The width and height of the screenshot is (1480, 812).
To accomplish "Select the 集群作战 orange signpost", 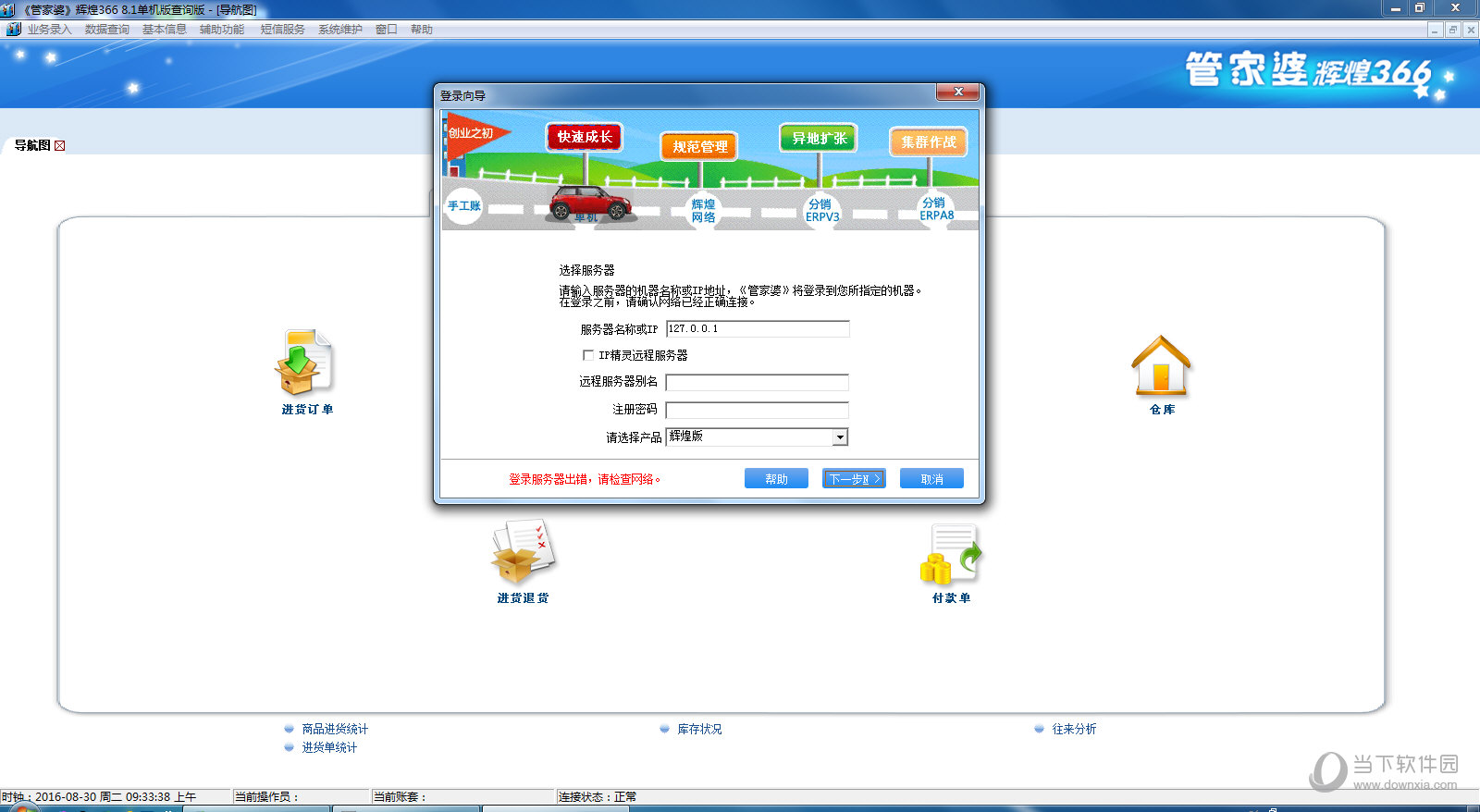I will (929, 141).
